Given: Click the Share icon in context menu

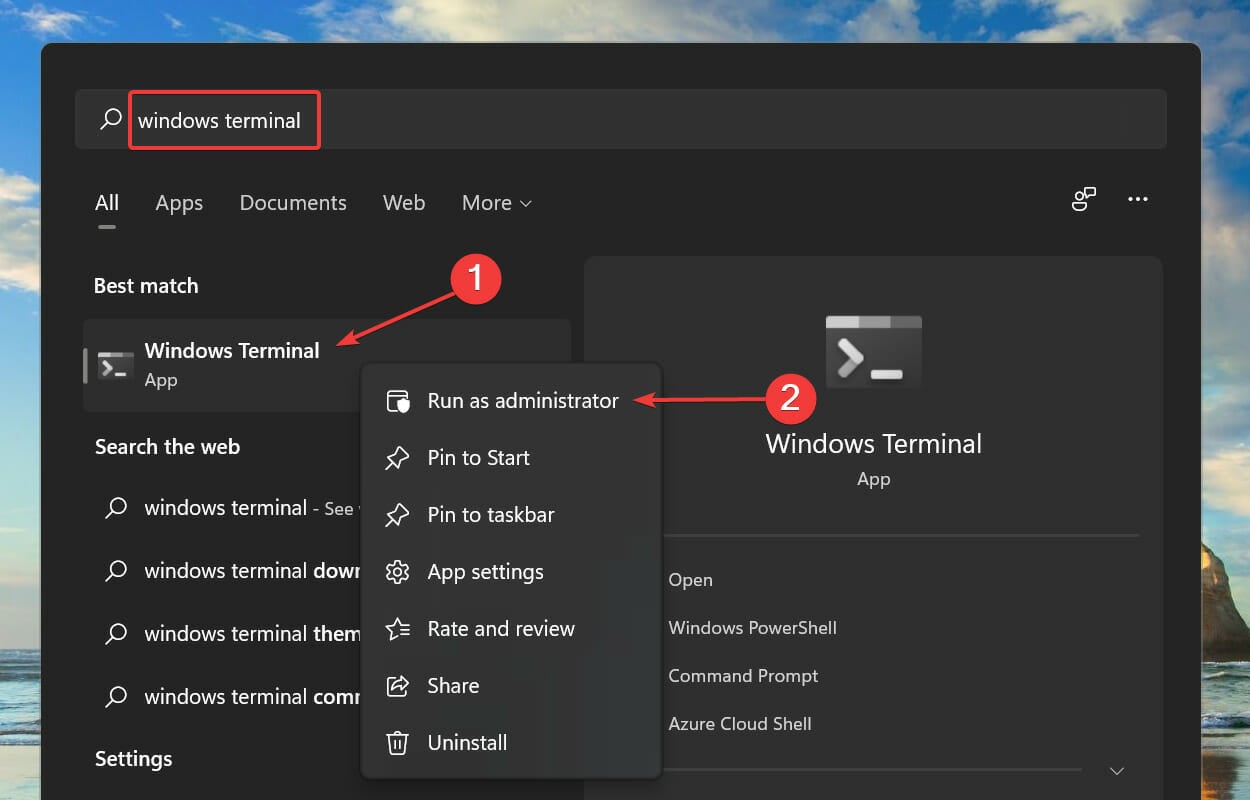Looking at the screenshot, I should point(398,685).
